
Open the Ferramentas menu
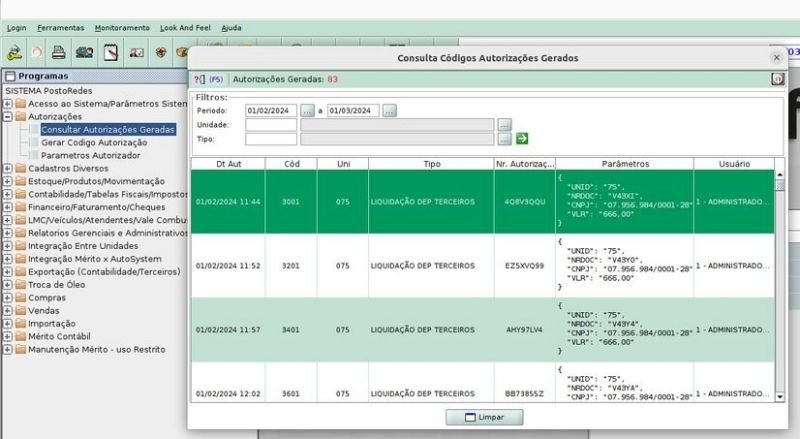click(61, 28)
